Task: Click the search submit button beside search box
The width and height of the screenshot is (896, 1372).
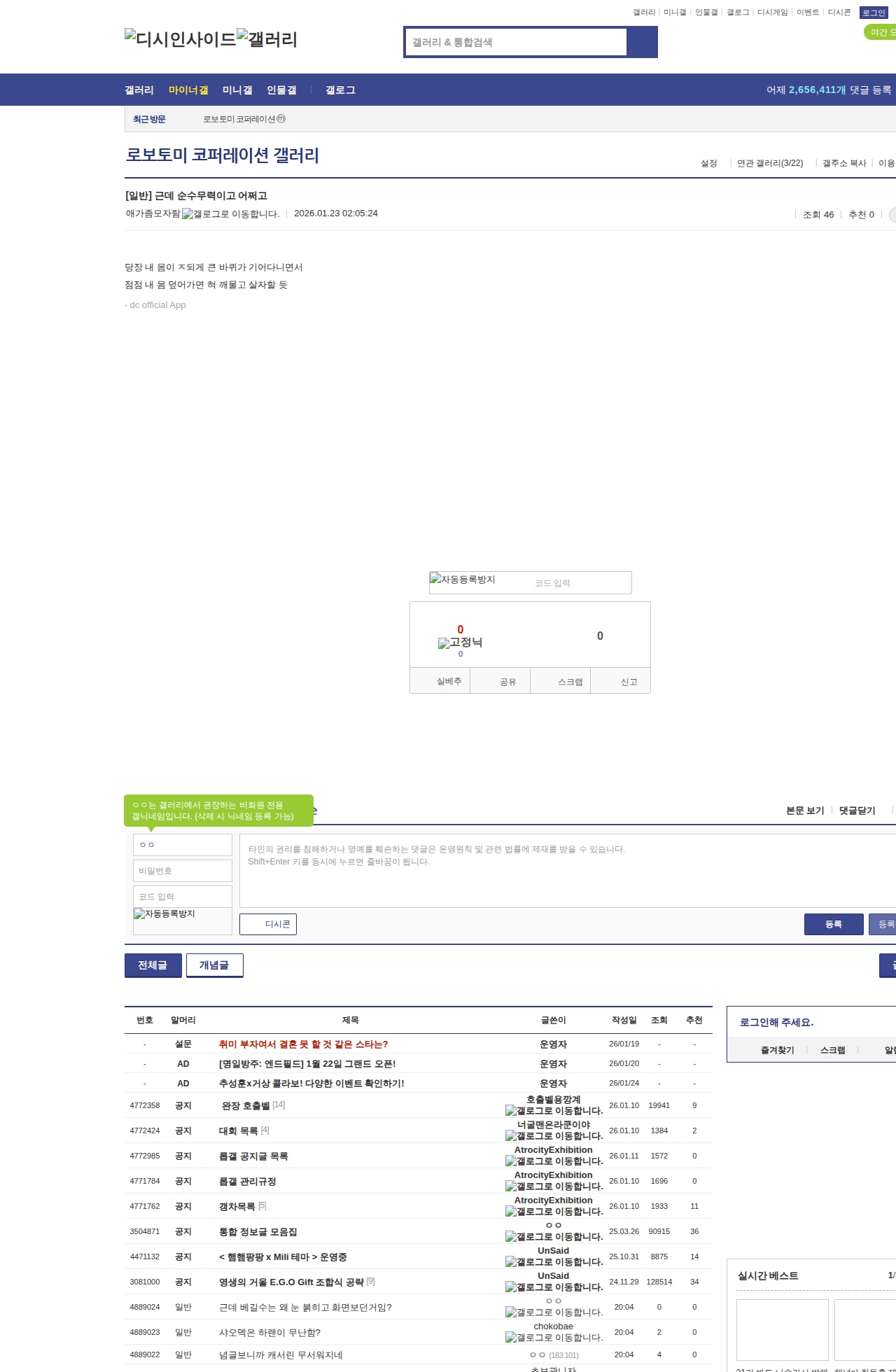Action: (x=642, y=42)
